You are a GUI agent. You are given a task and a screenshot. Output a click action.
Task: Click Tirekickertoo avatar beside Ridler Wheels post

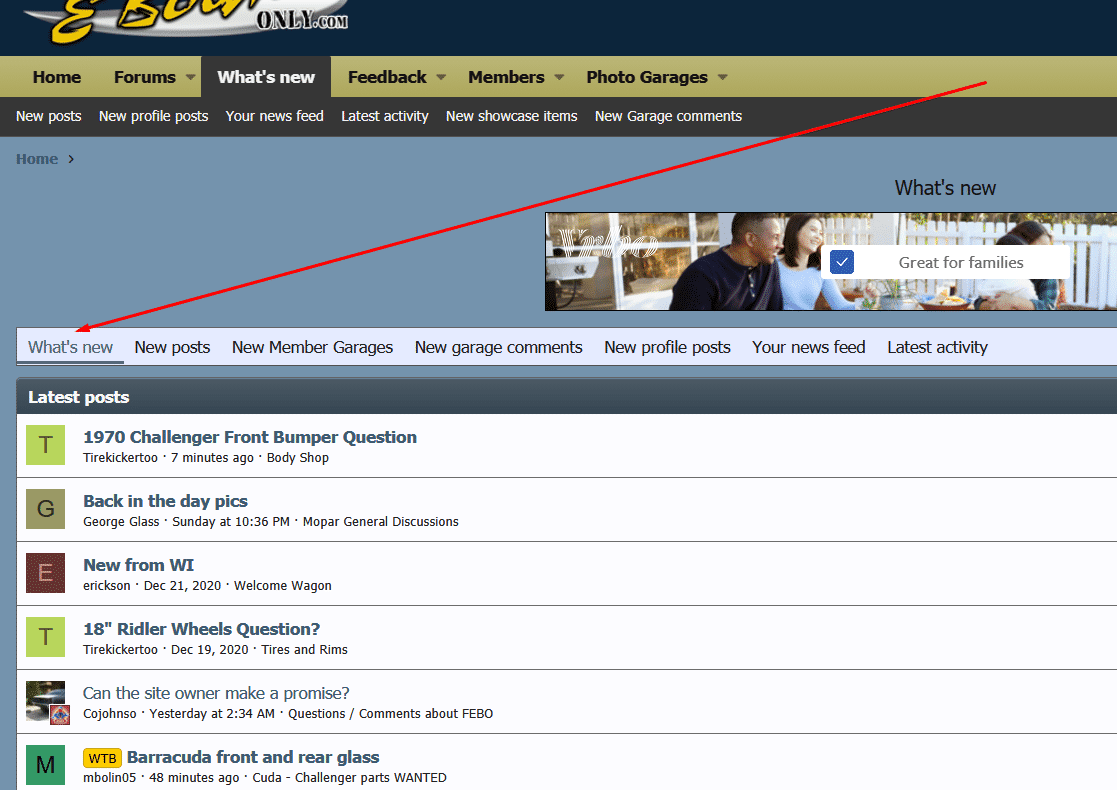click(x=45, y=637)
